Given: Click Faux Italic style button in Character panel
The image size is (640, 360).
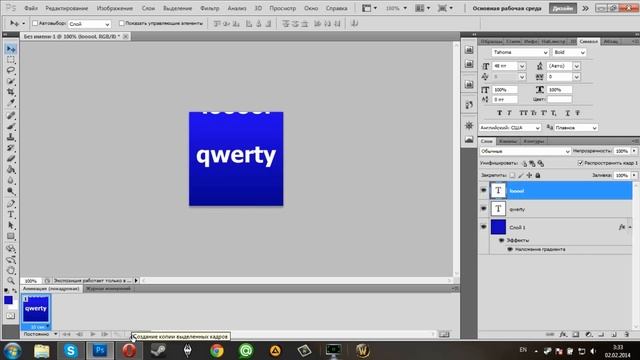Looking at the screenshot, I should [509, 113].
